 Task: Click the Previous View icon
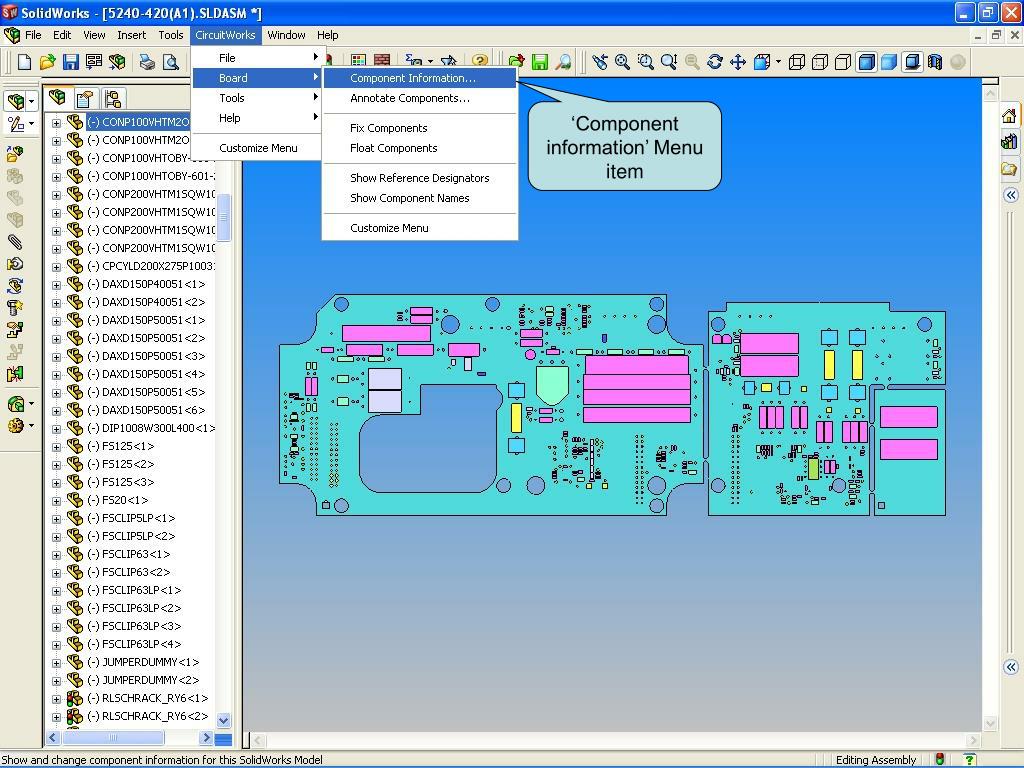click(600, 62)
